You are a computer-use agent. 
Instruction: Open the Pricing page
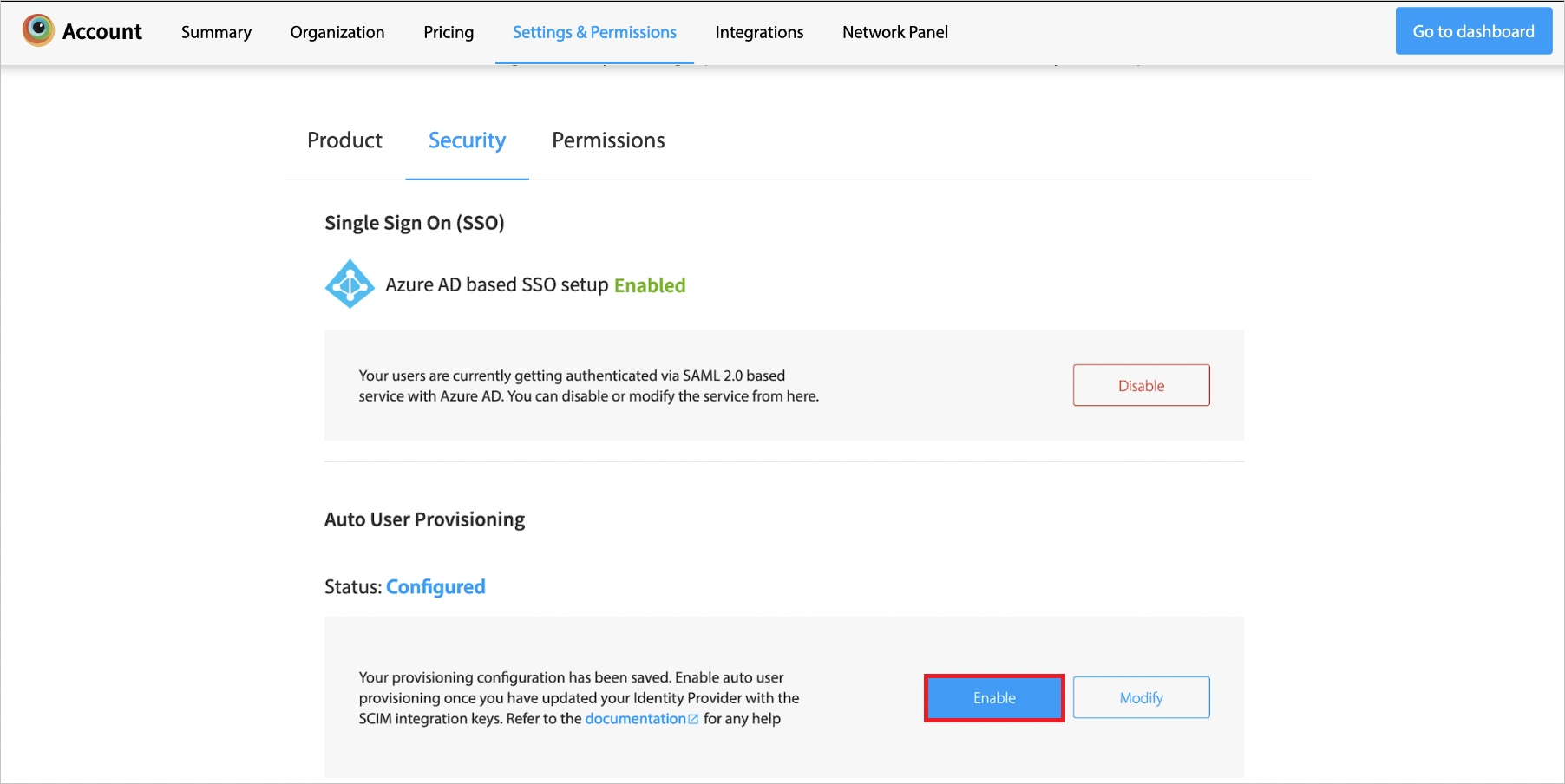coord(449,32)
